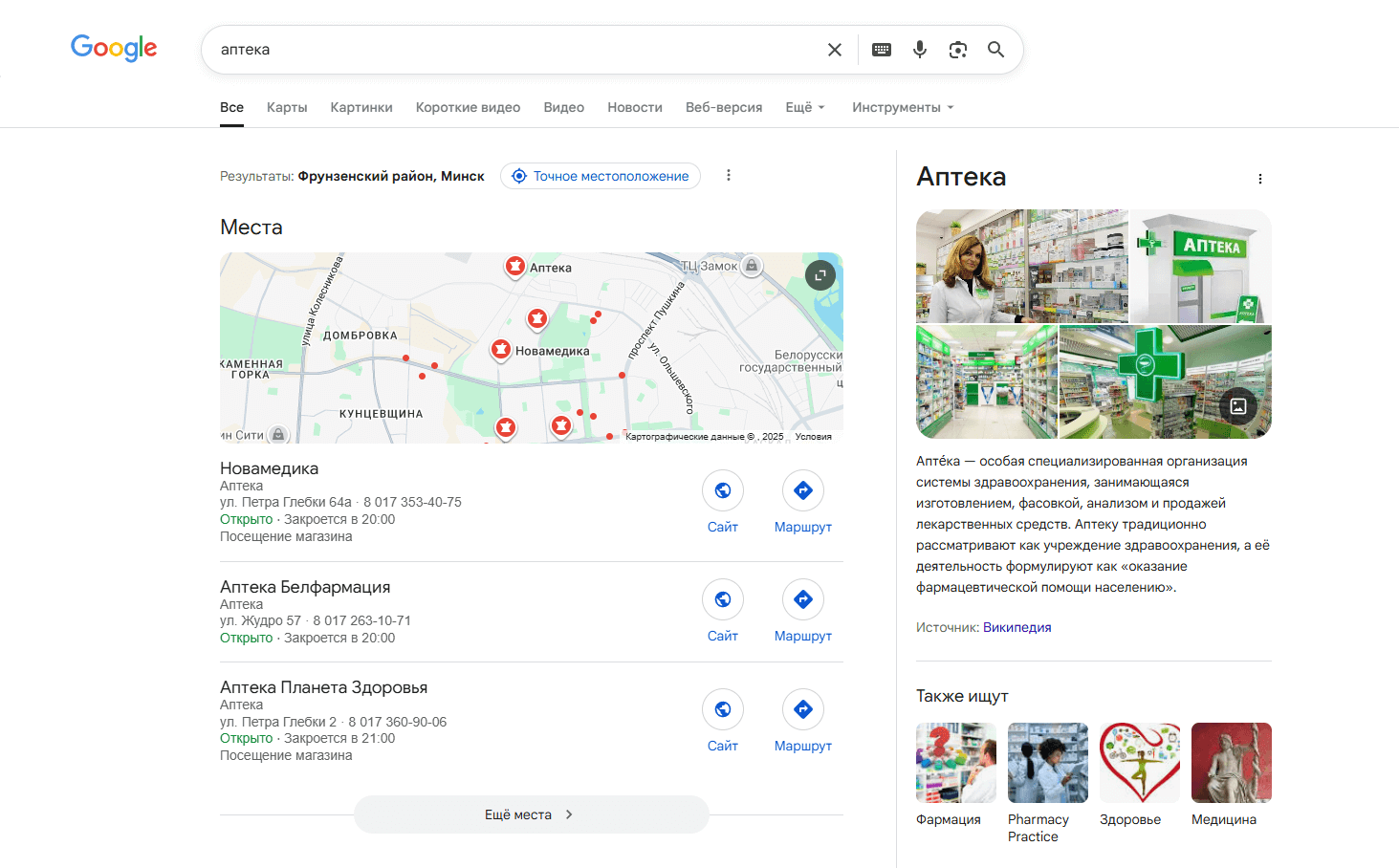This screenshot has width=1399, height=868.
Task: Use Точное местоположение button
Action: click(601, 176)
